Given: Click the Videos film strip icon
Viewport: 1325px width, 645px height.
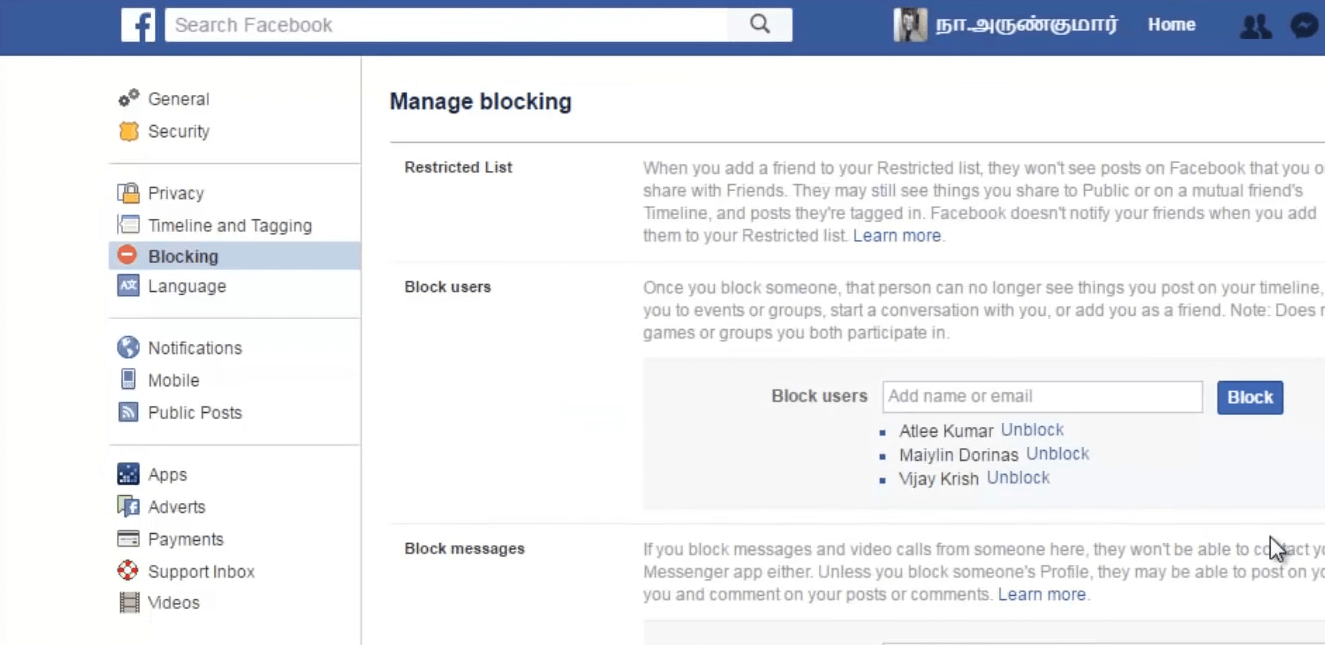Looking at the screenshot, I should coord(128,602).
